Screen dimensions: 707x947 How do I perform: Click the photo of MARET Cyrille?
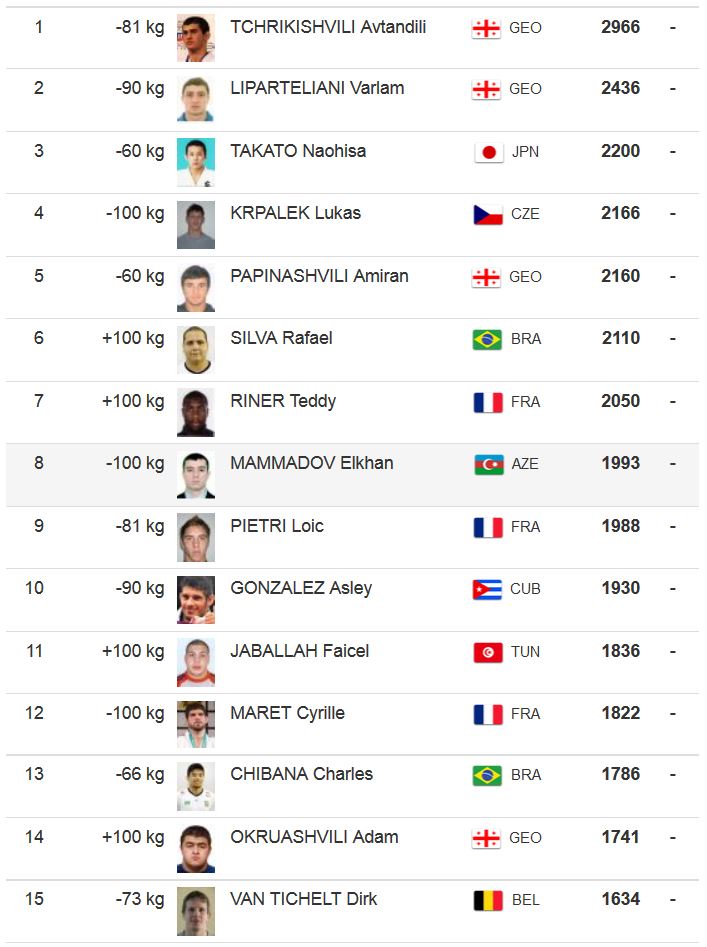pos(196,724)
